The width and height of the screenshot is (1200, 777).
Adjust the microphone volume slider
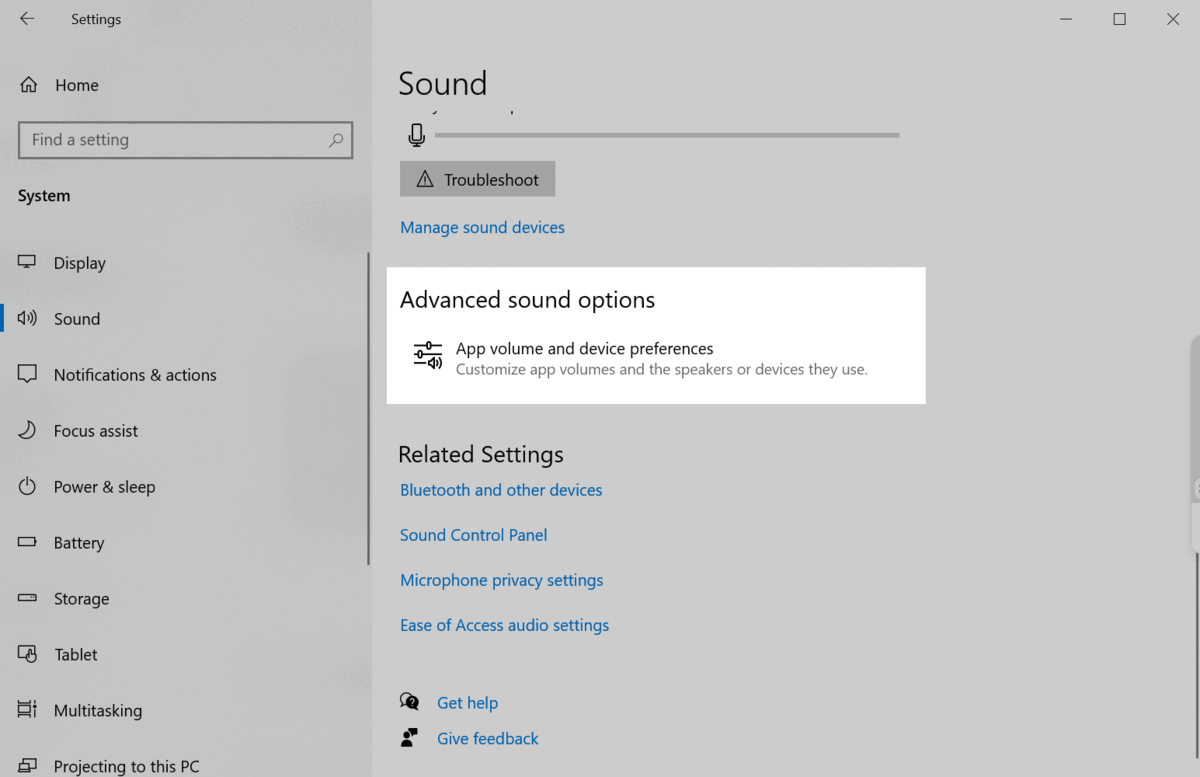tap(670, 133)
